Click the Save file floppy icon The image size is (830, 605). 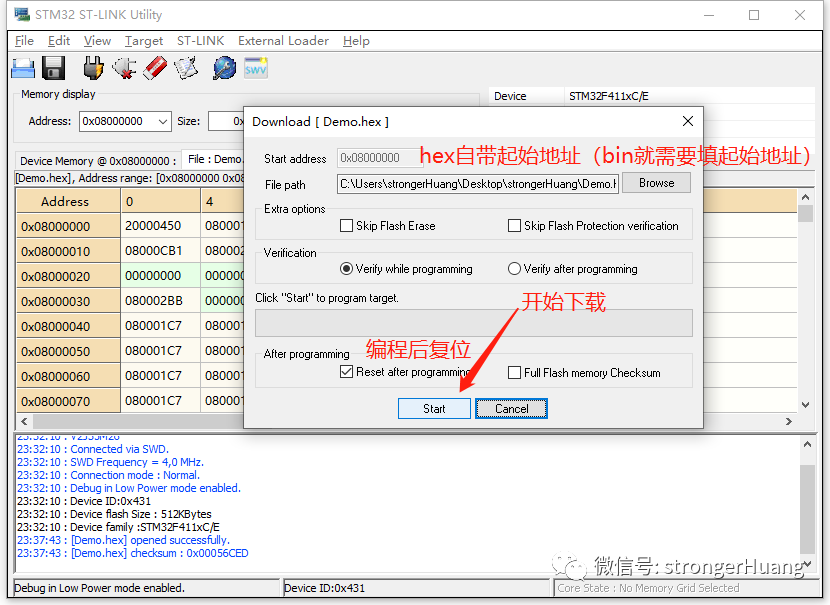coord(53,68)
